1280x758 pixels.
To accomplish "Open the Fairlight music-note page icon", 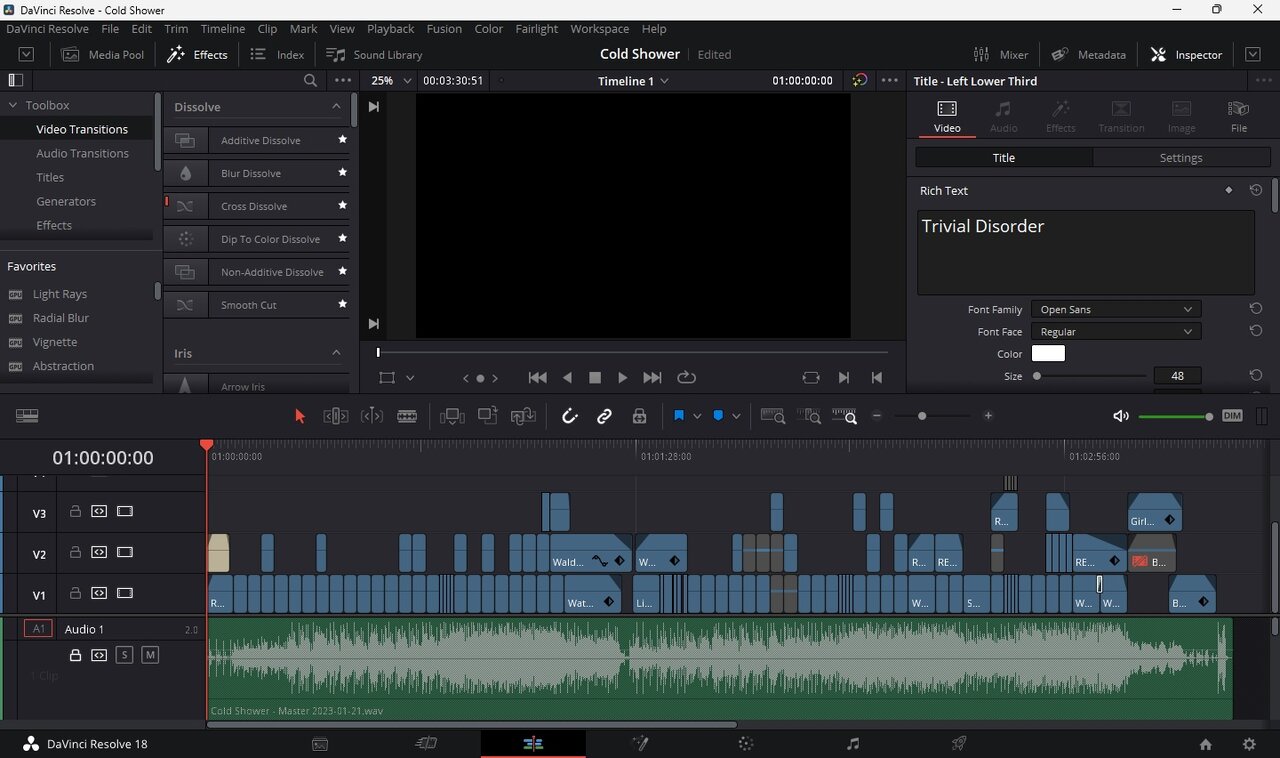I will [x=853, y=744].
